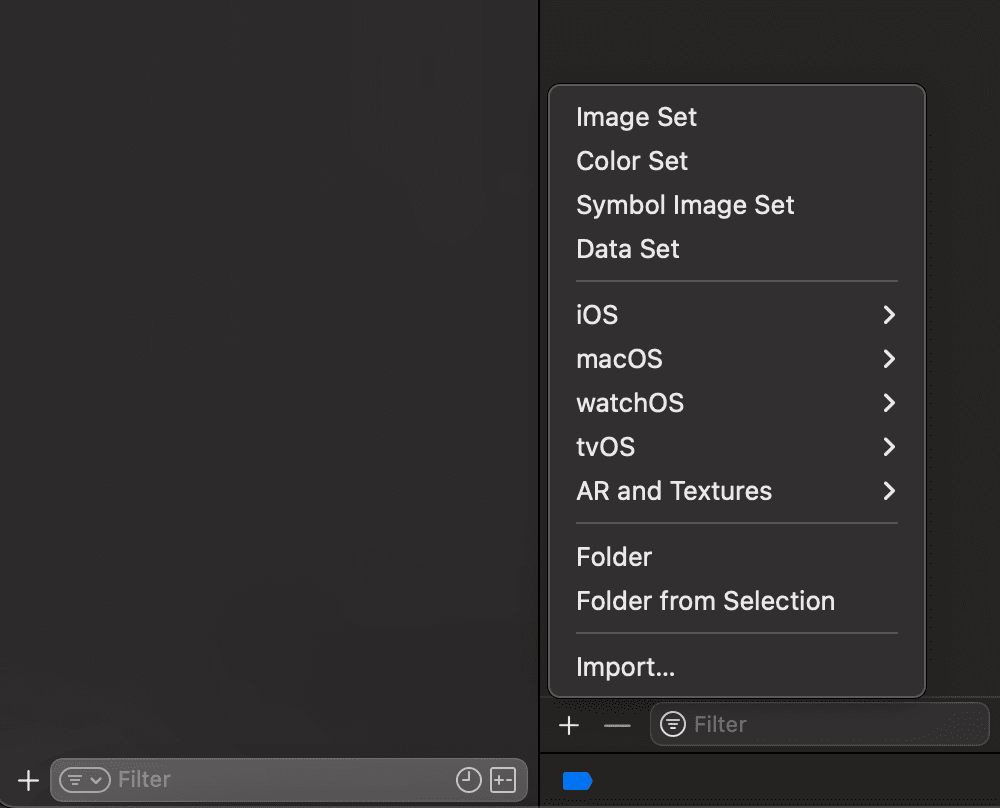Click the iOS row chevron arrow
This screenshot has width=1000, height=808.
coord(889,315)
